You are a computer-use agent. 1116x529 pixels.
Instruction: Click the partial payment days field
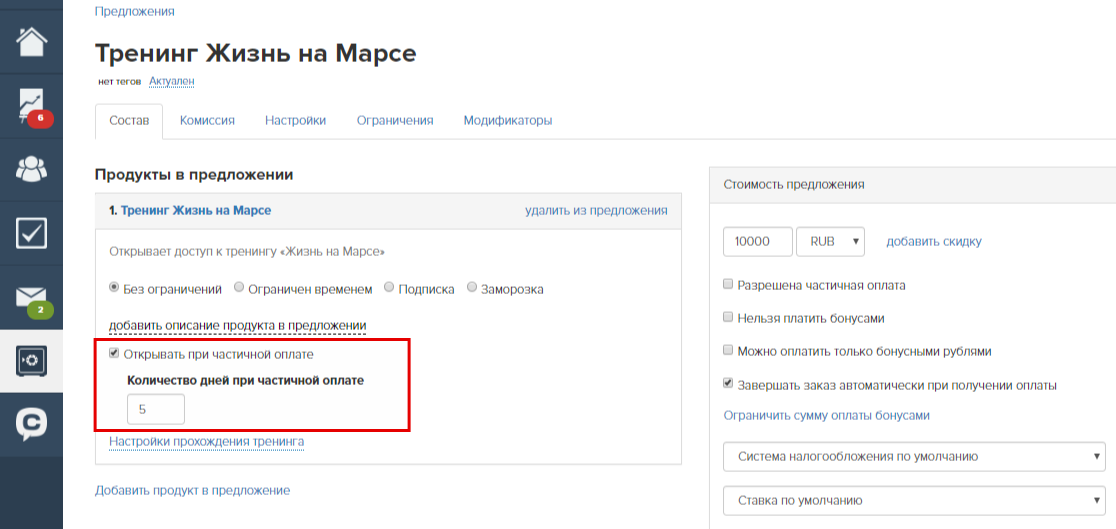[156, 410]
